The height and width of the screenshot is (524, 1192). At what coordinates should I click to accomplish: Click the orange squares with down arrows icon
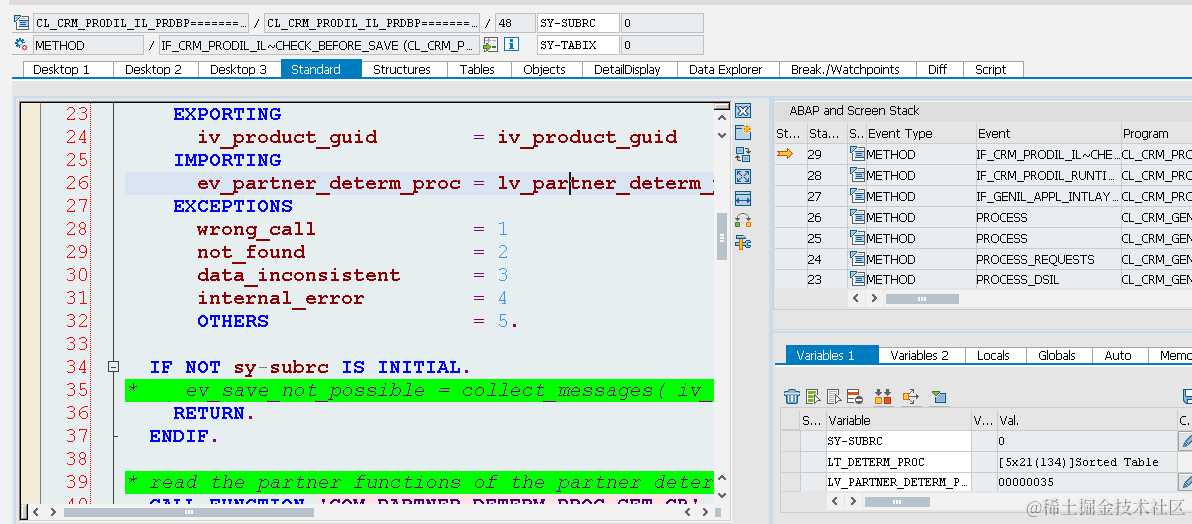[x=883, y=396]
